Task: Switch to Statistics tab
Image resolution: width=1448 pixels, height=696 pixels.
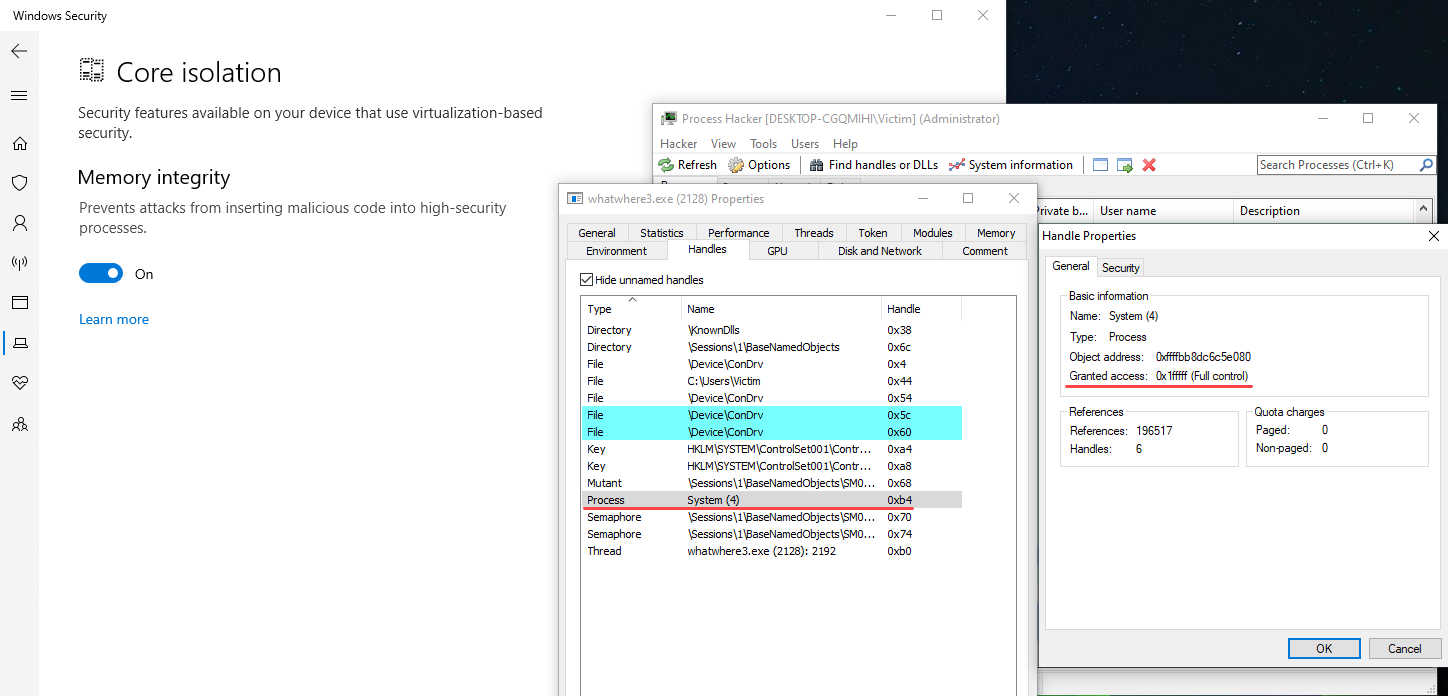Action: tap(662, 233)
